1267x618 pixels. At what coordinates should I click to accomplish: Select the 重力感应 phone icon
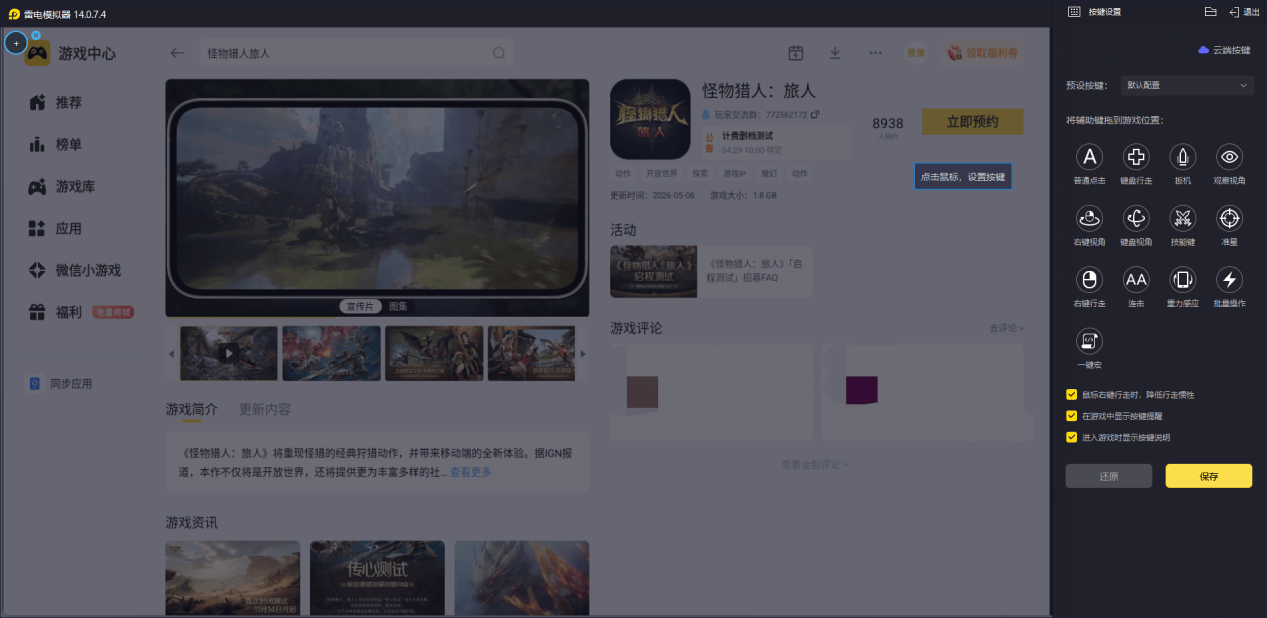coord(1183,279)
